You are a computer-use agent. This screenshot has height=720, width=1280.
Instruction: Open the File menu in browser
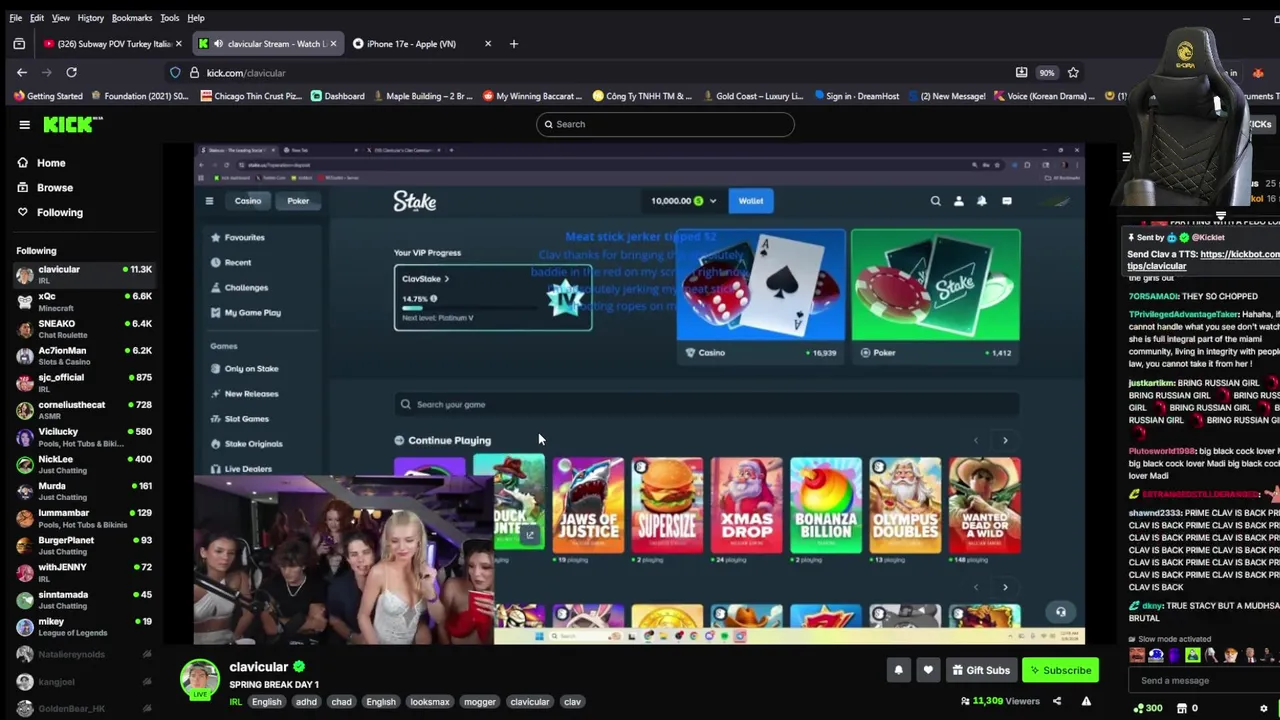[x=15, y=18]
